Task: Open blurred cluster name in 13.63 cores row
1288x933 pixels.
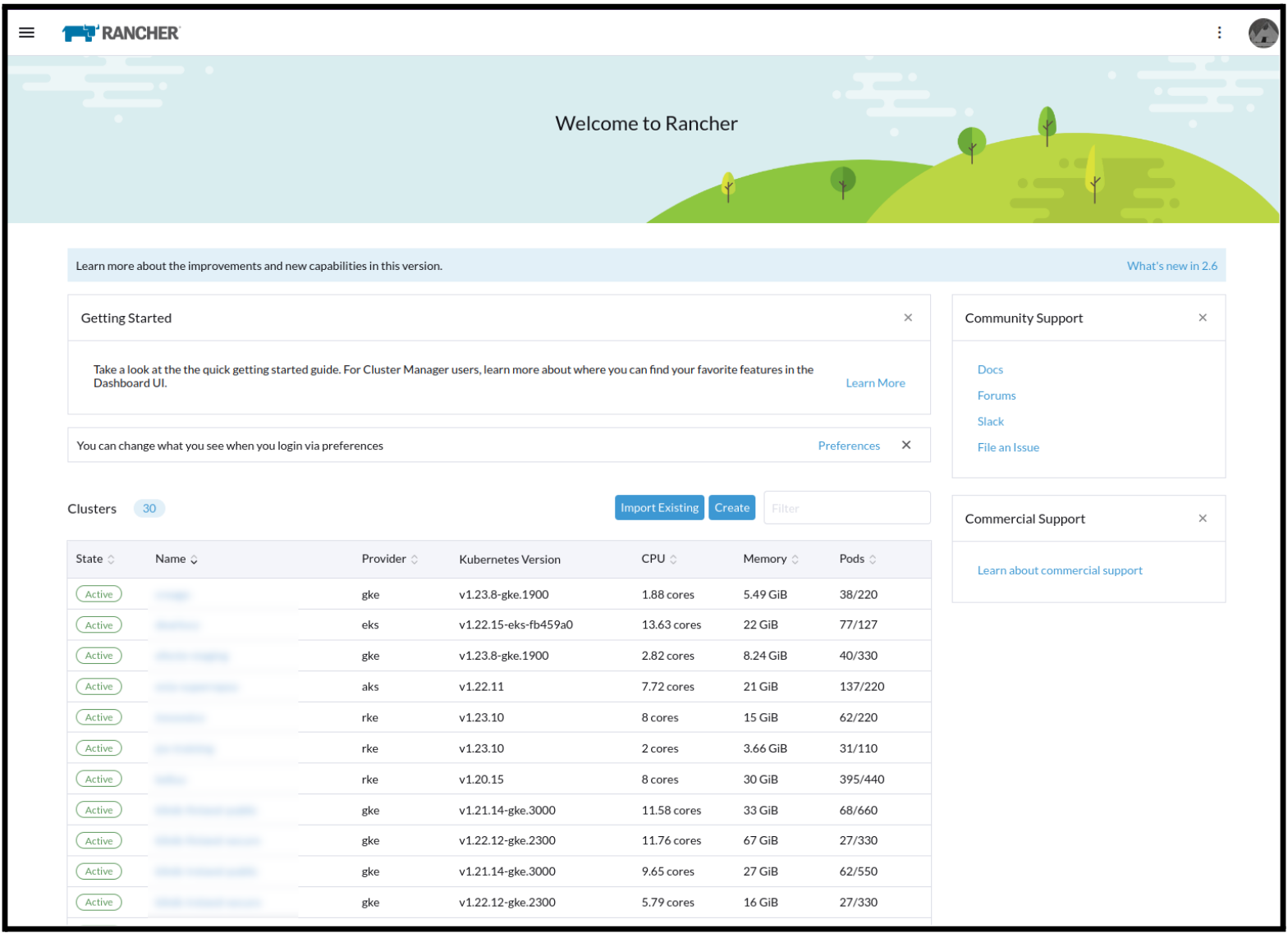Action: [177, 625]
